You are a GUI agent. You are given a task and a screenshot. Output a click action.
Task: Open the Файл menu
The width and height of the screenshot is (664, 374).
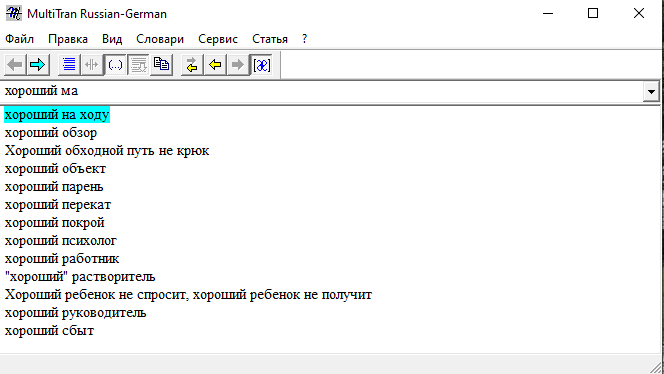click(19, 39)
